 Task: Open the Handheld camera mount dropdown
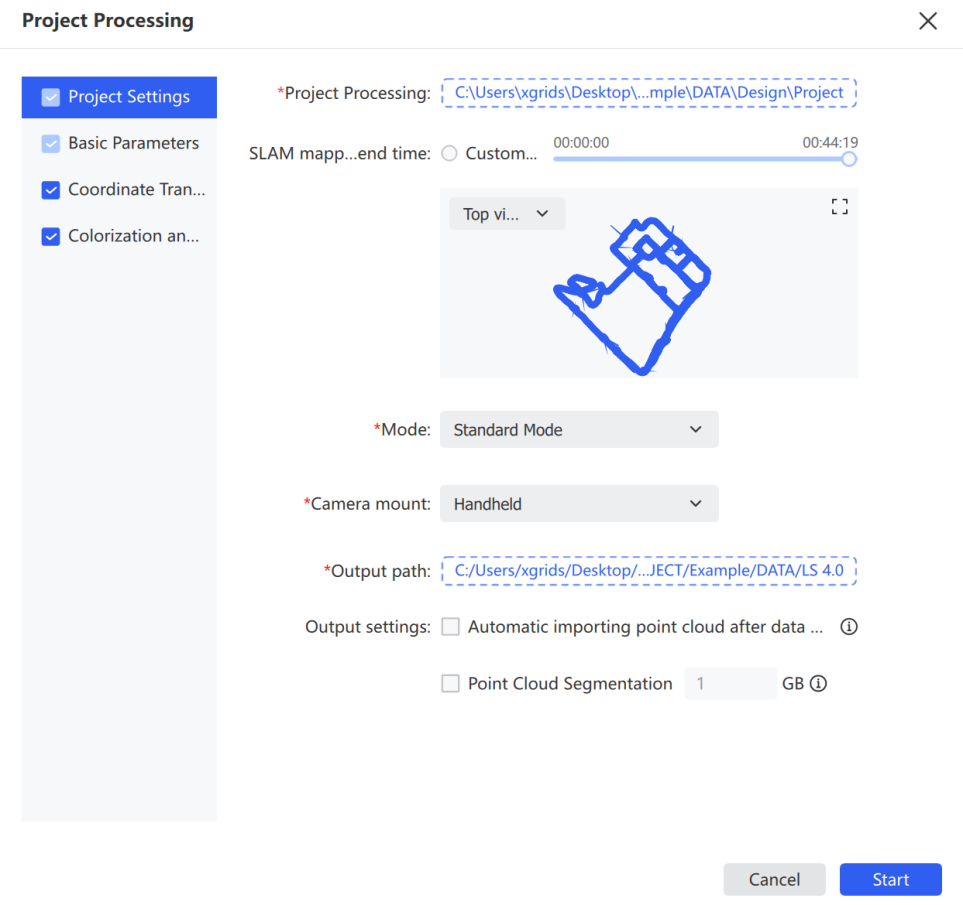579,504
